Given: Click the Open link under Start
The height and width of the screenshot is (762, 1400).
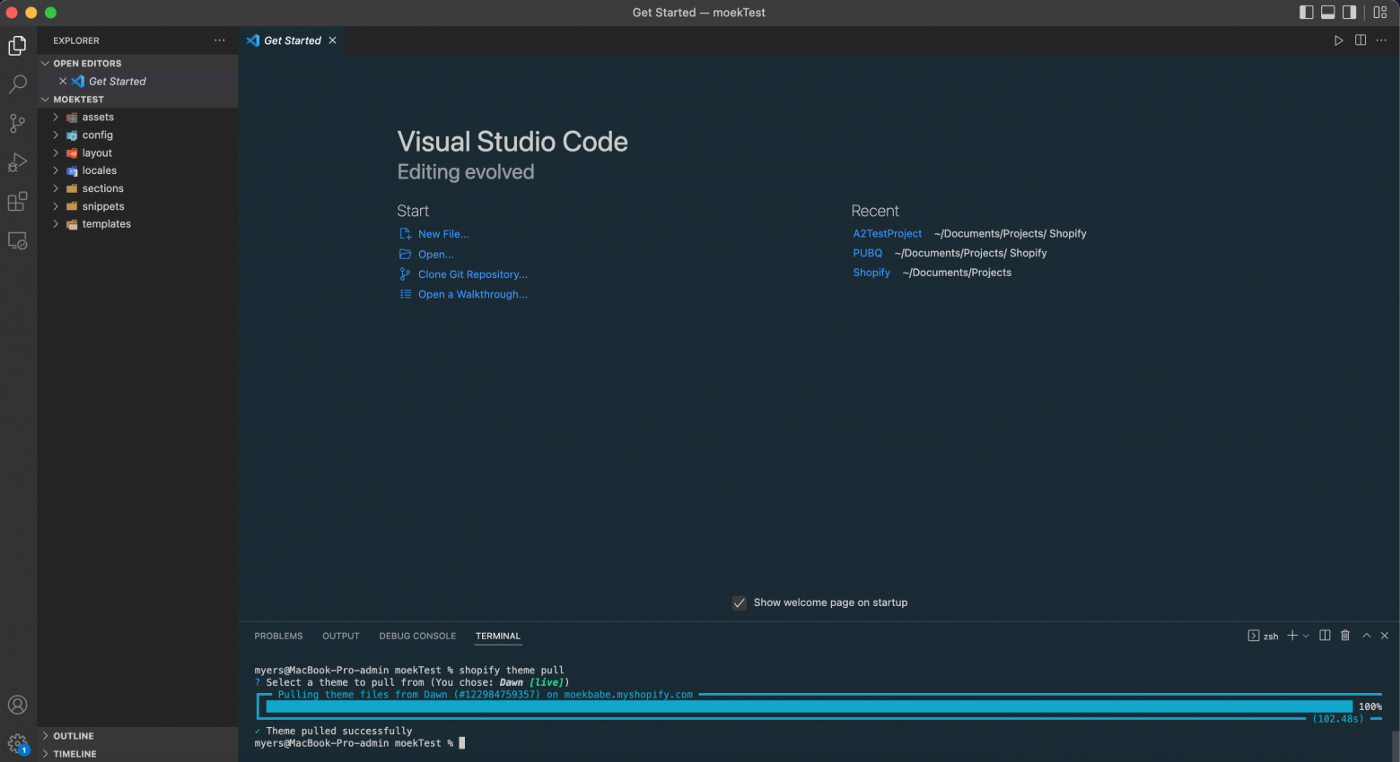Looking at the screenshot, I should pos(435,254).
